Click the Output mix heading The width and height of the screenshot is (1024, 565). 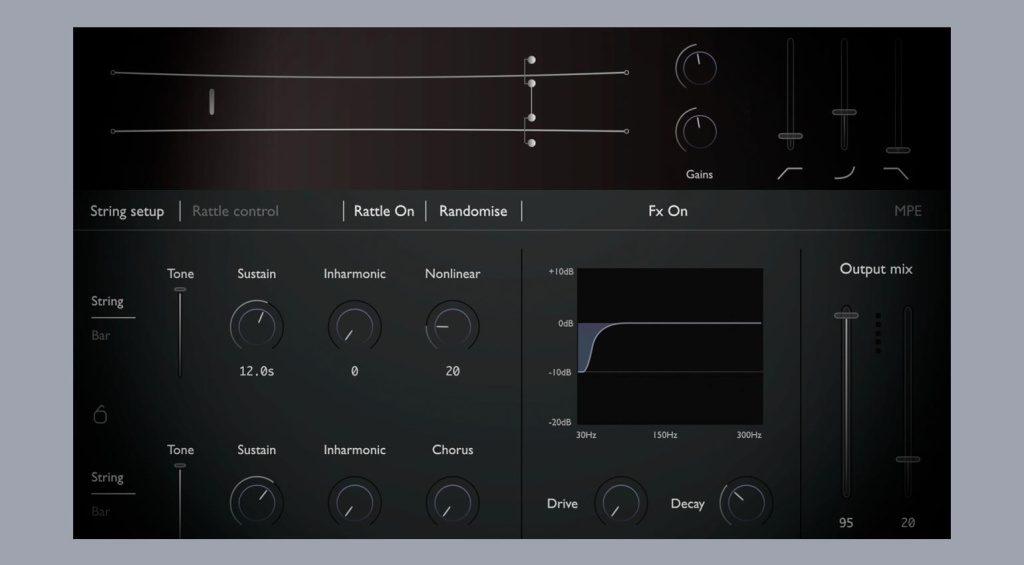[x=876, y=269]
